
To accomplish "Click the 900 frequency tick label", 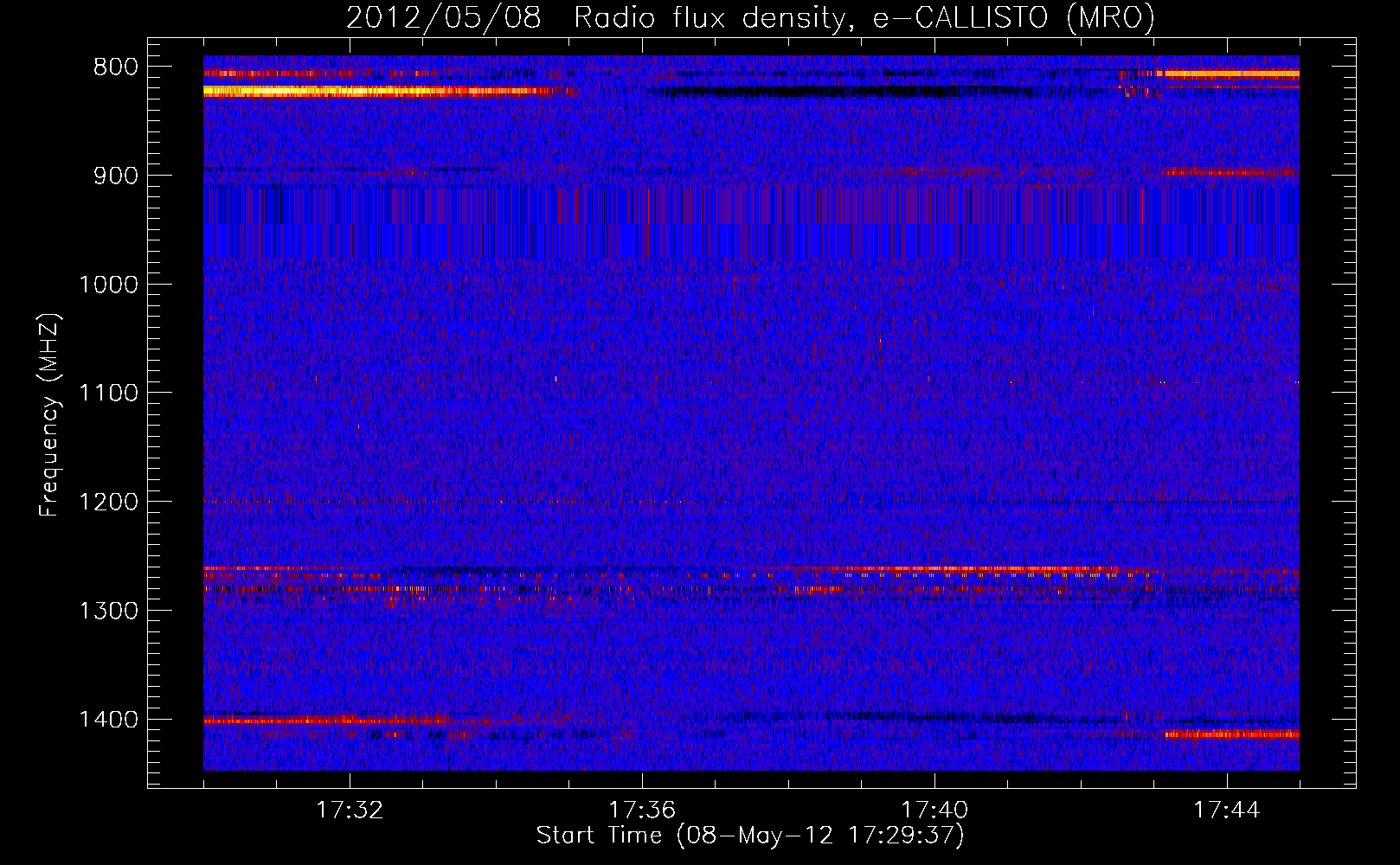I will point(116,176).
